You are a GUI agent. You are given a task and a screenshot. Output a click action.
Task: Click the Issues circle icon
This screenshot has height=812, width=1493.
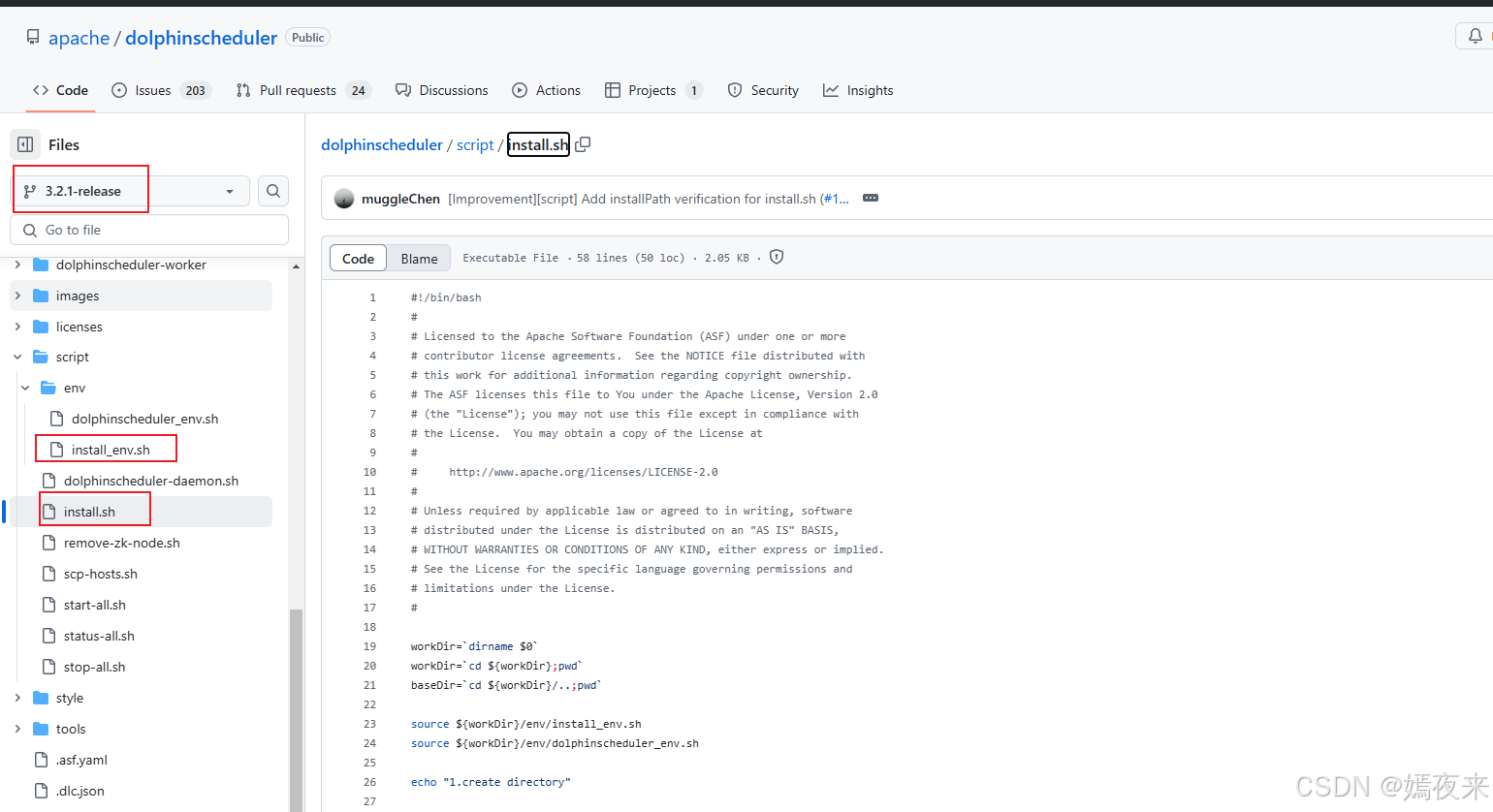click(119, 90)
